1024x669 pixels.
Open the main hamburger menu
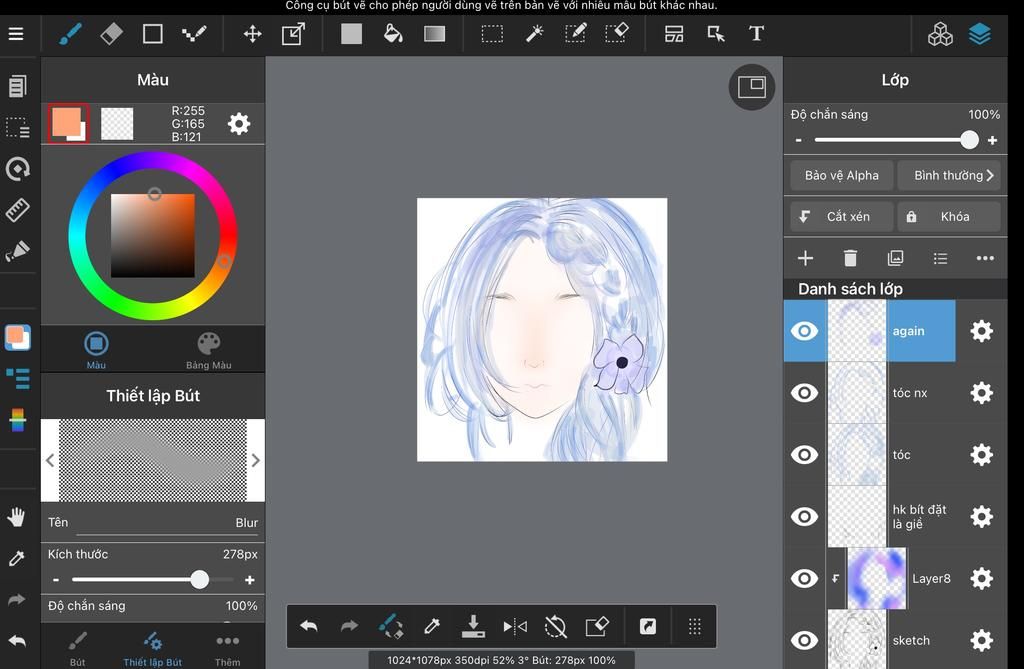(x=16, y=33)
